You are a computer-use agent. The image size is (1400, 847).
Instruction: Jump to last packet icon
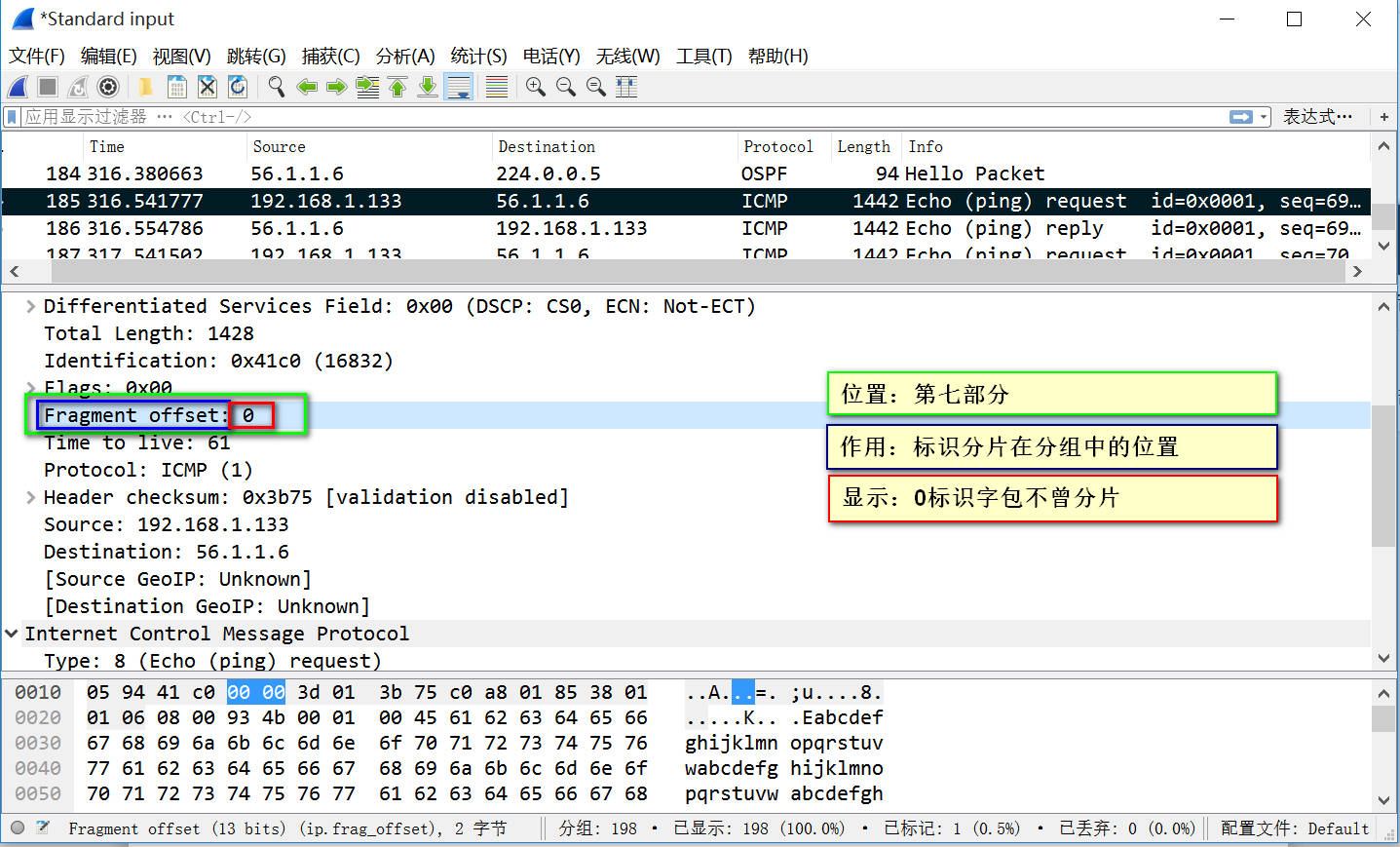(x=428, y=87)
